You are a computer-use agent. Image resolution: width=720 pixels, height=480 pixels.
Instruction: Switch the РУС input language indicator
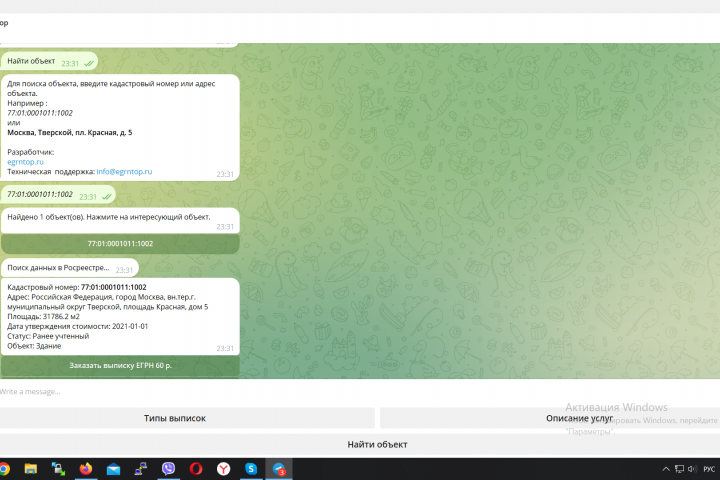click(709, 469)
